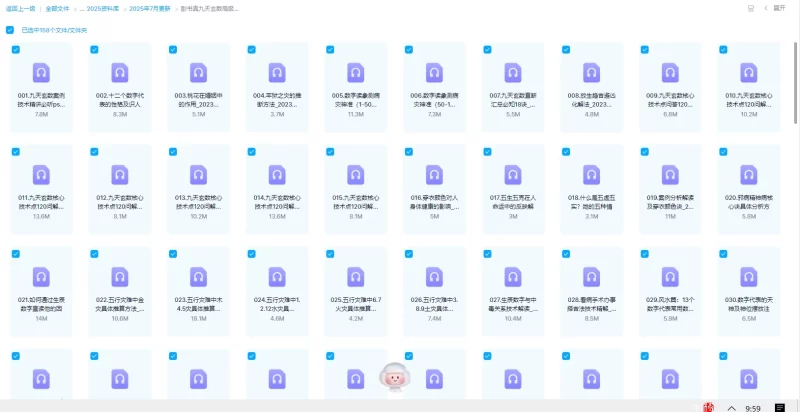Expand the side panel with 展开
This screenshot has height=412, width=800.
tap(778, 8)
